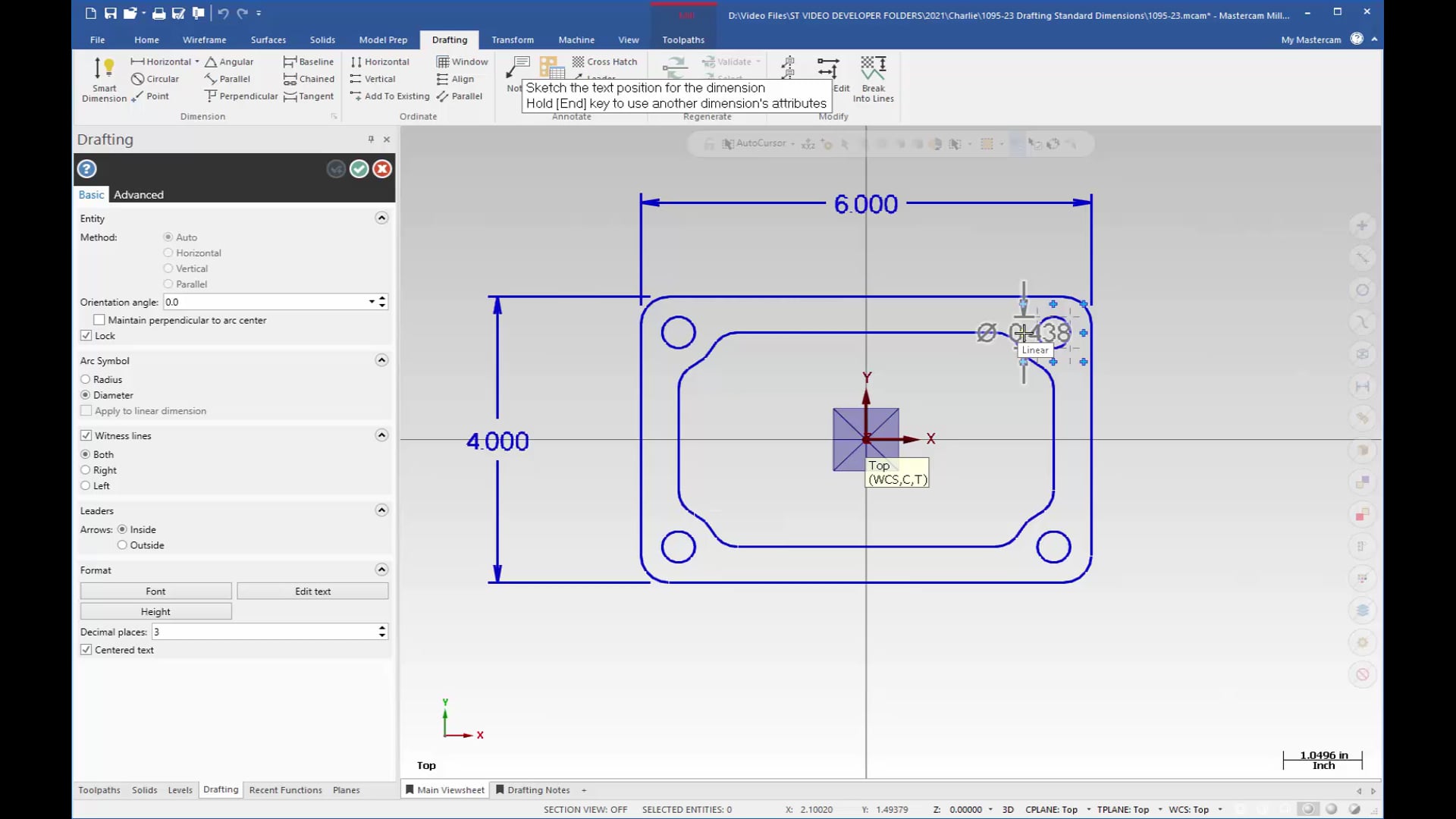Select the Diameter arc symbol radio button
The height and width of the screenshot is (819, 1456).
pyautogui.click(x=85, y=394)
